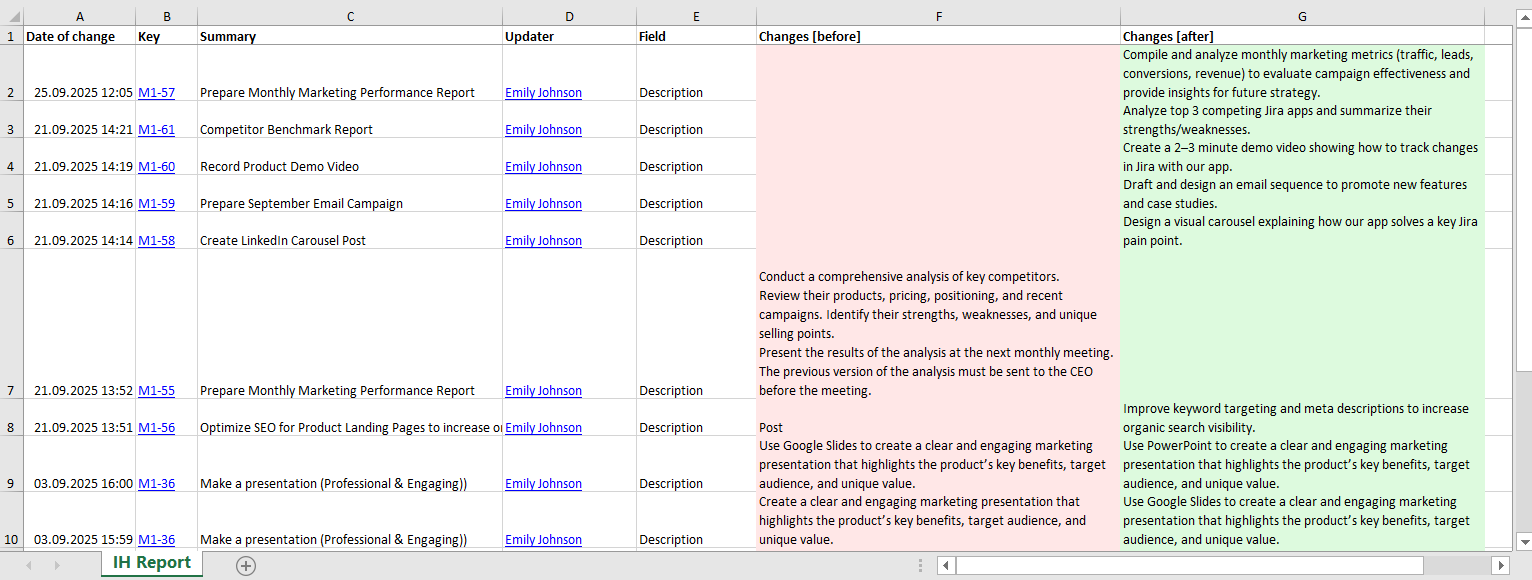Select row 7 by its row header
The width and height of the screenshot is (1532, 580).
tap(11, 391)
